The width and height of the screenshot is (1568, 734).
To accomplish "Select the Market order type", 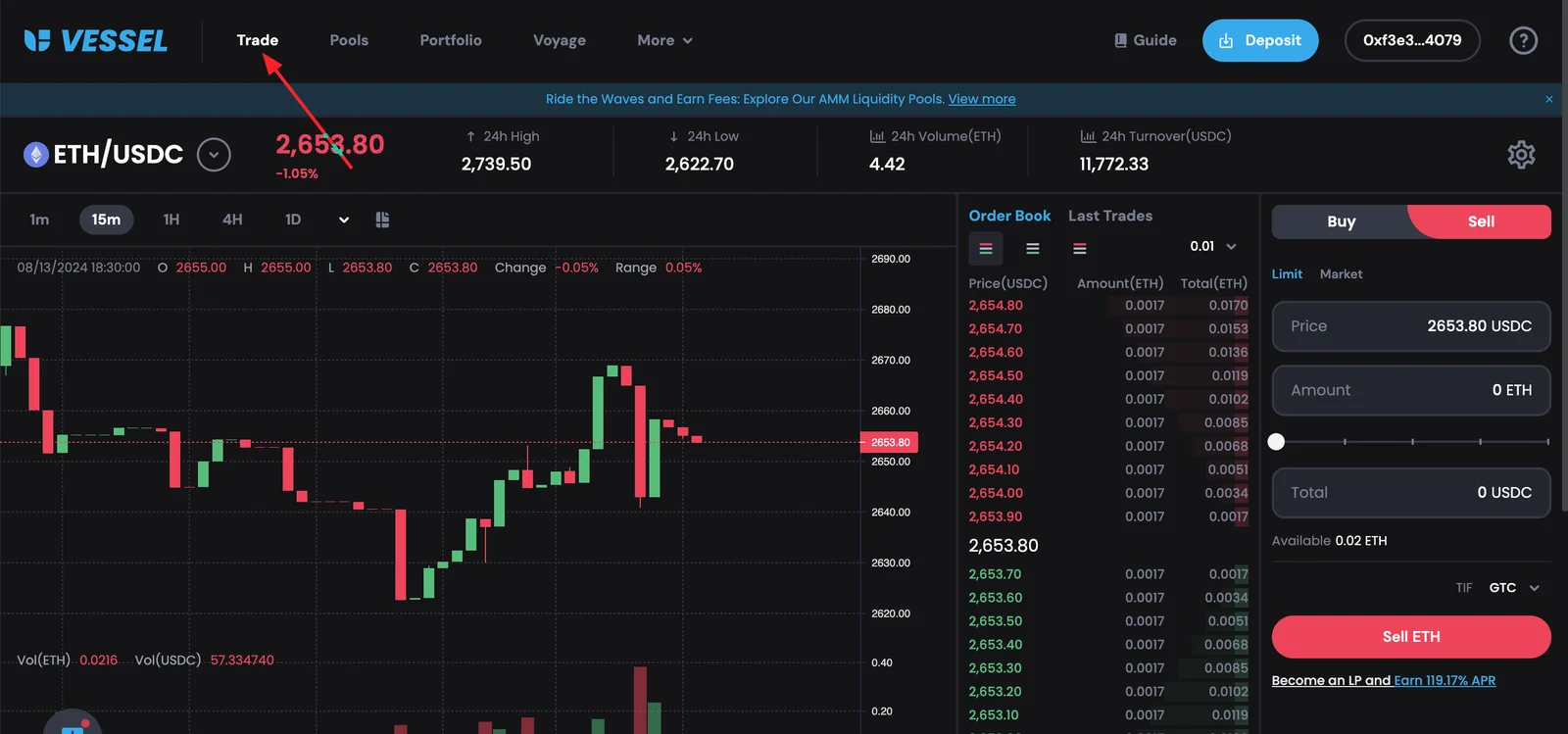I will coord(1341,274).
